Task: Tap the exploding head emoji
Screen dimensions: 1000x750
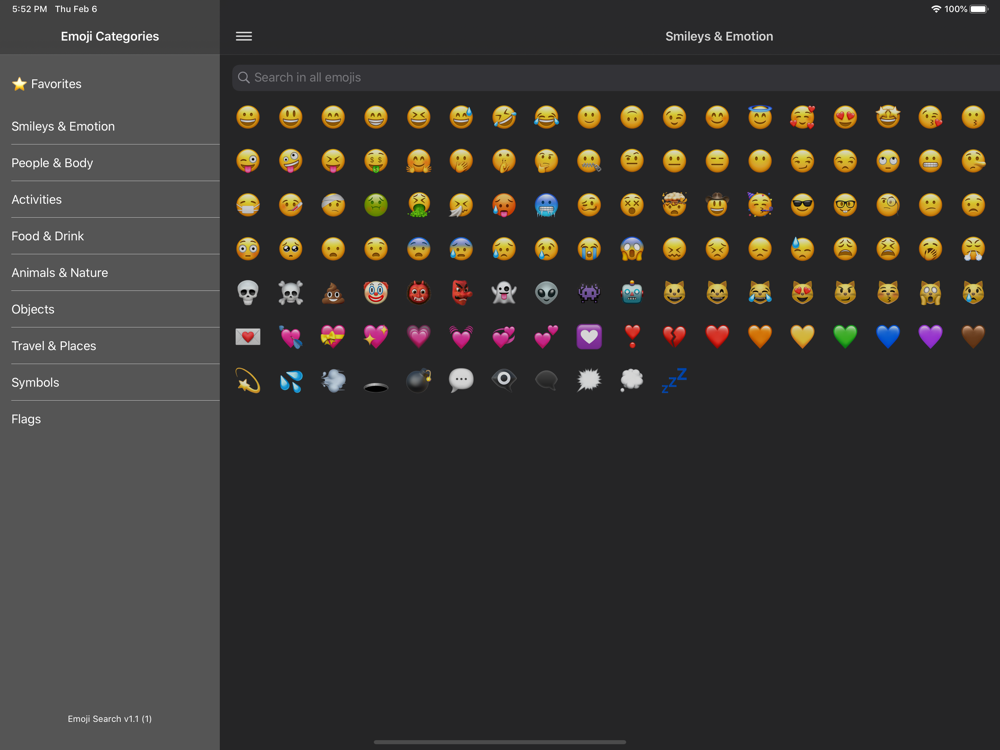Action: (x=675, y=205)
